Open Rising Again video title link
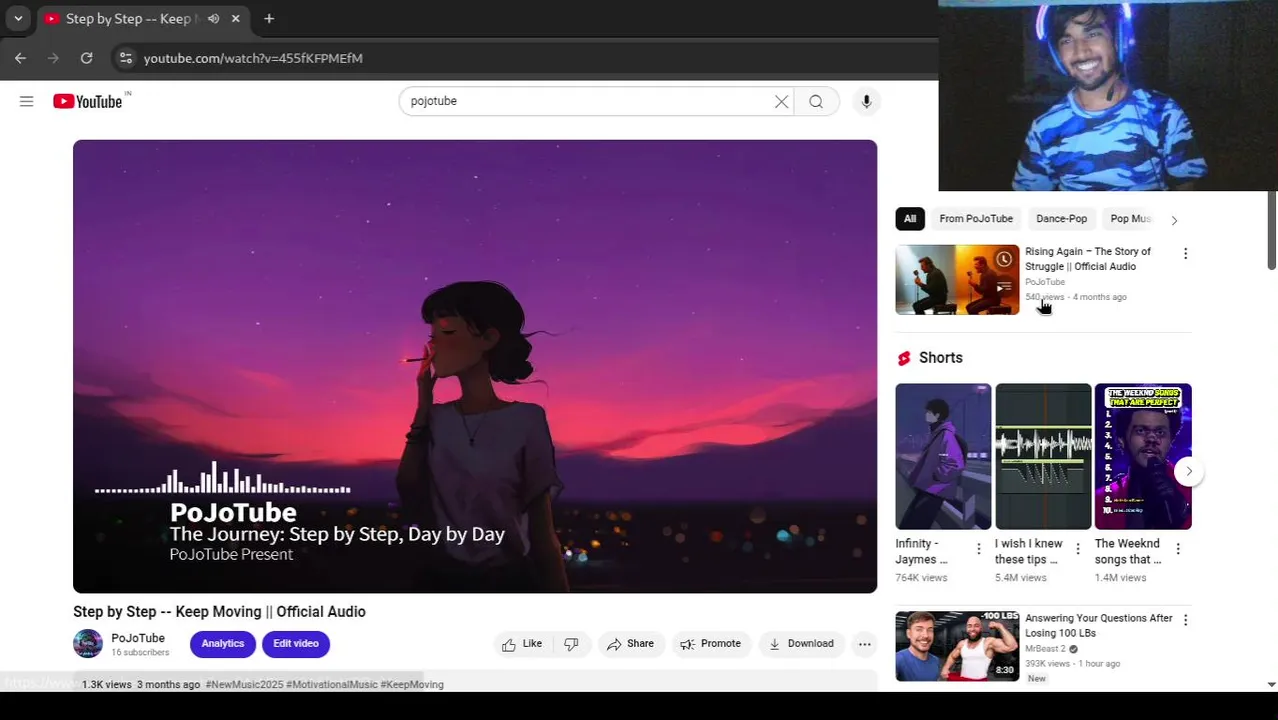This screenshot has height=720, width=1278. tap(1088, 259)
